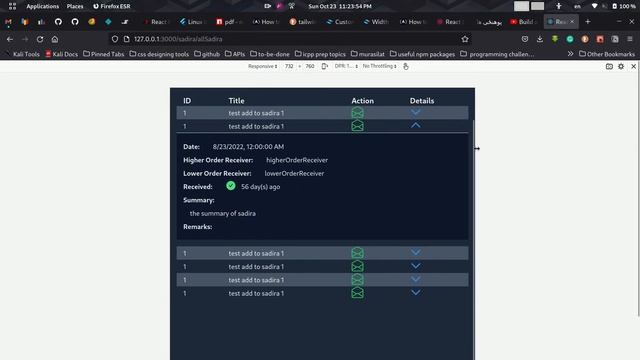
Task: Click the summary of sadira text
Action: coord(222,213)
